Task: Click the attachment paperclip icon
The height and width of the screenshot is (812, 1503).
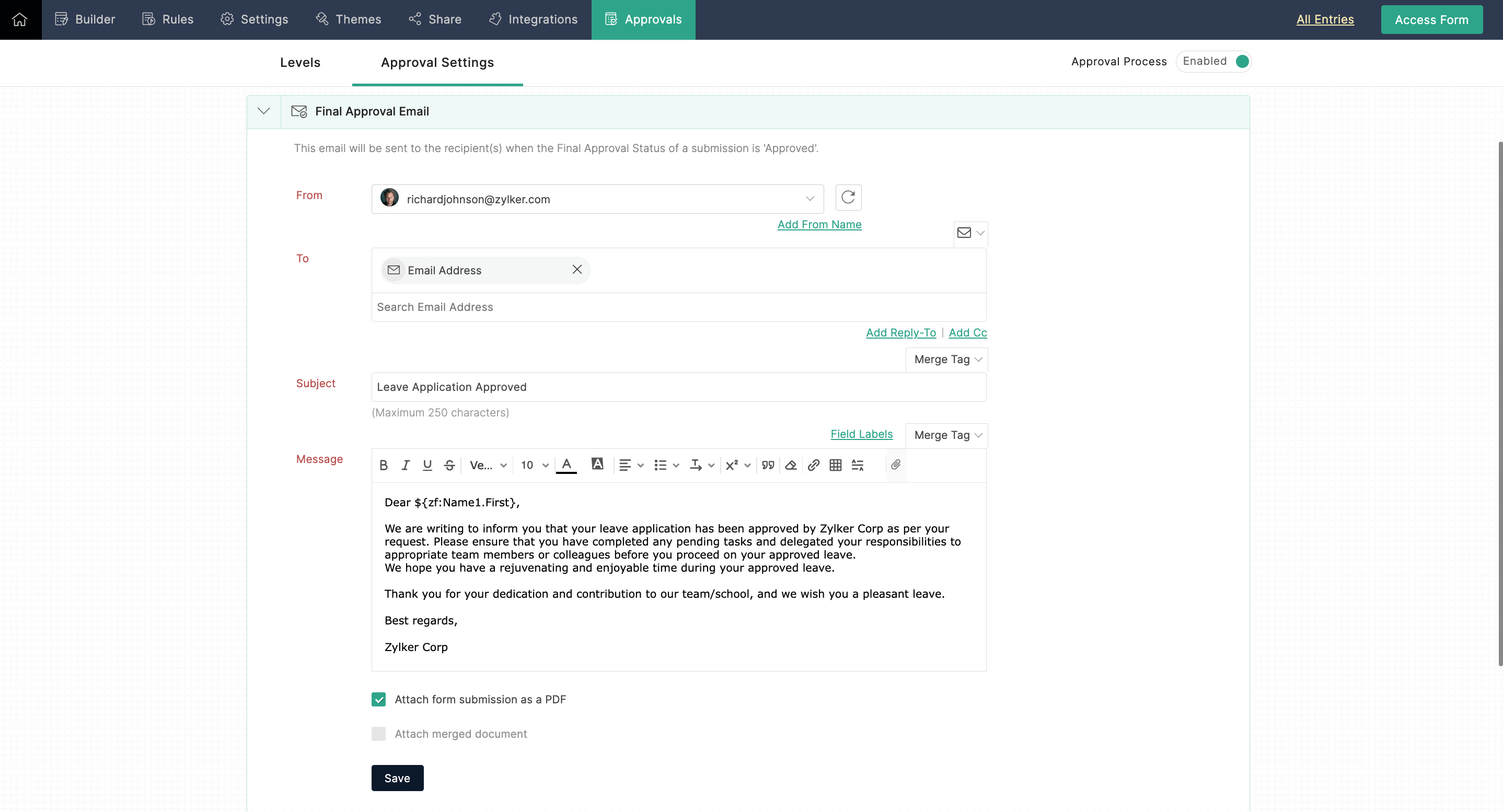Action: click(x=896, y=465)
